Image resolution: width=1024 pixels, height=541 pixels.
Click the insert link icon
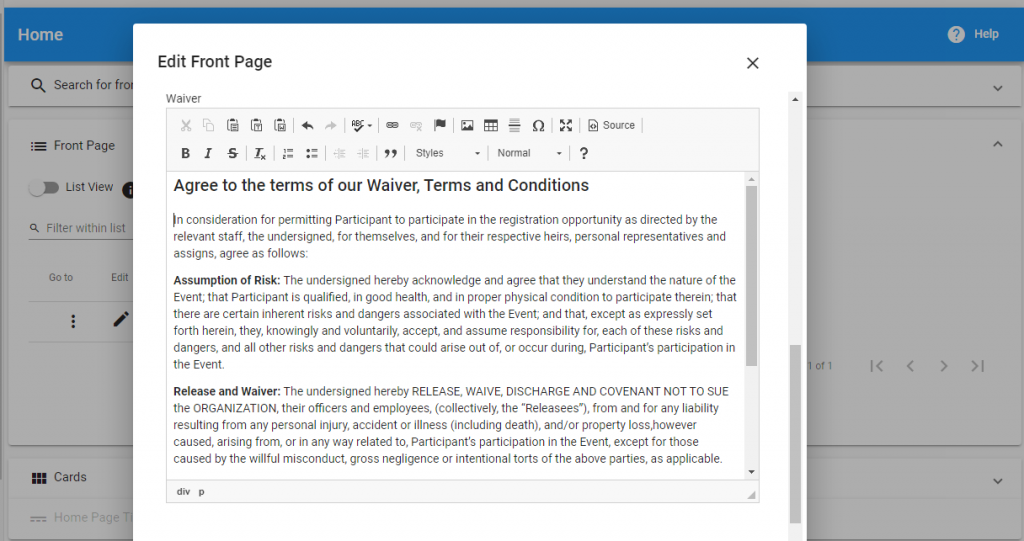392,125
